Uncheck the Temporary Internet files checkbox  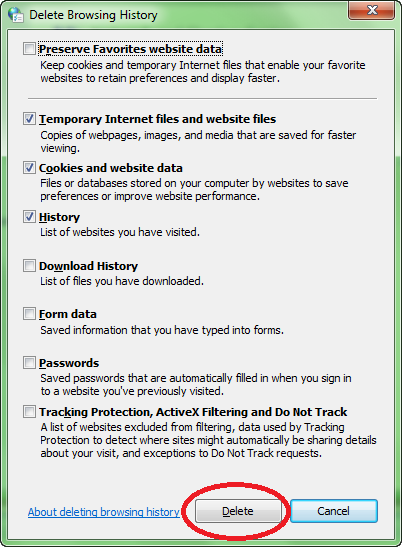[29, 119]
